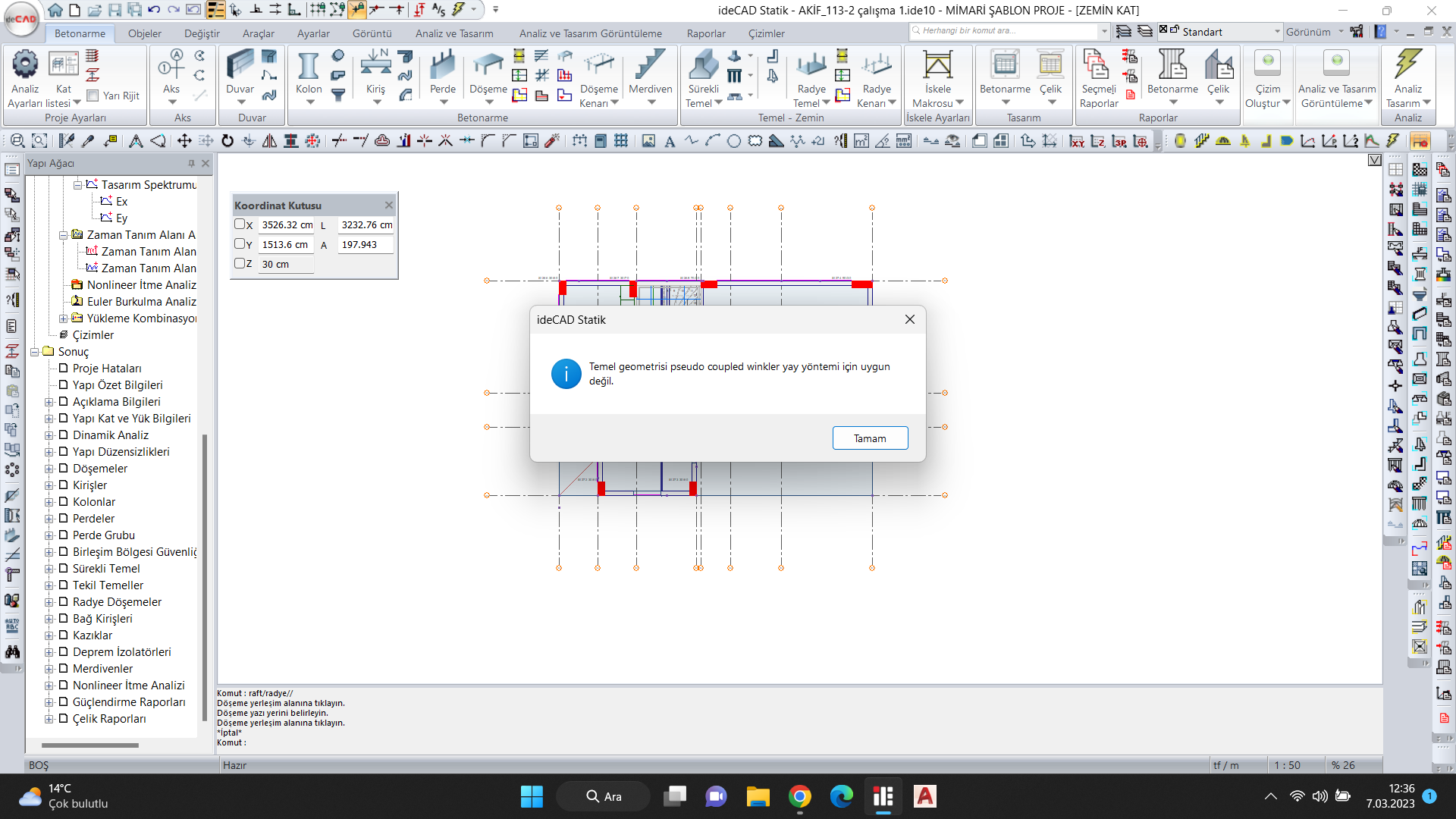Image resolution: width=1456 pixels, height=819 pixels.
Task: Open the Ayarlar ribbon tab
Action: (313, 33)
